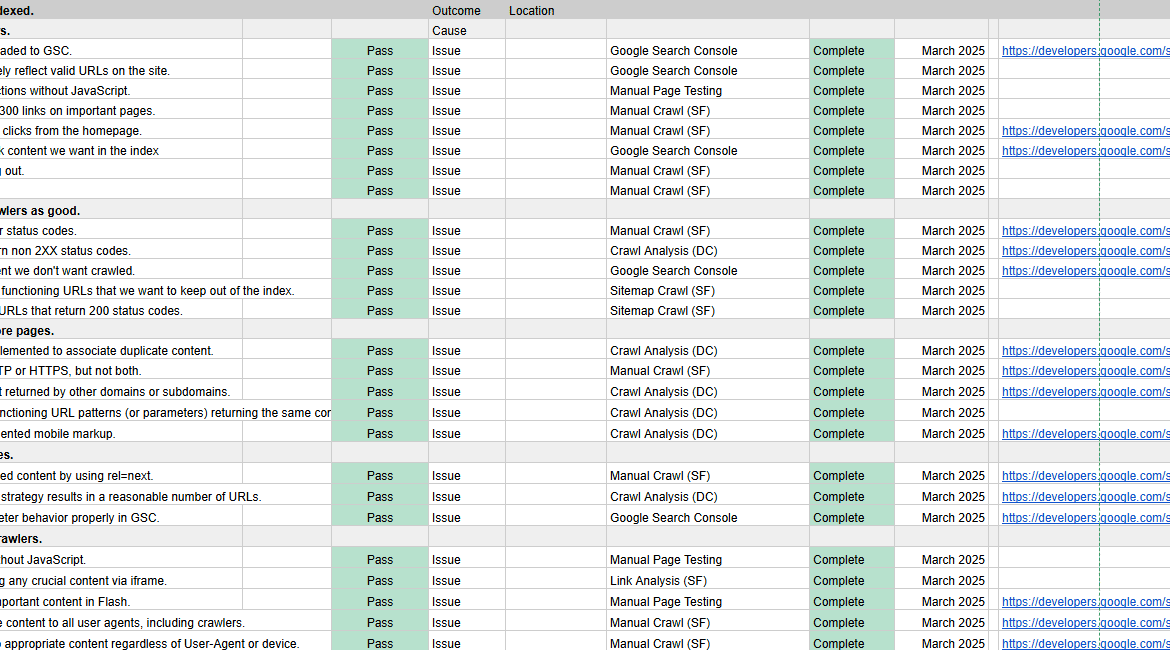Click 'Manual Crawl (SF)' in the 'r status codes.' row
The width and height of the screenshot is (1170, 650).
[707, 231]
